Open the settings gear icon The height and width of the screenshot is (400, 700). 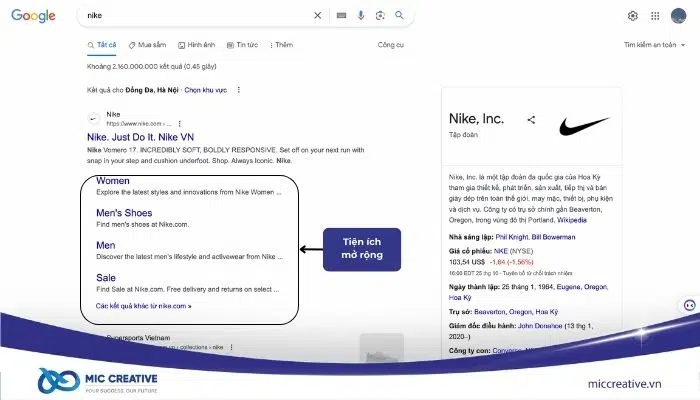point(633,16)
